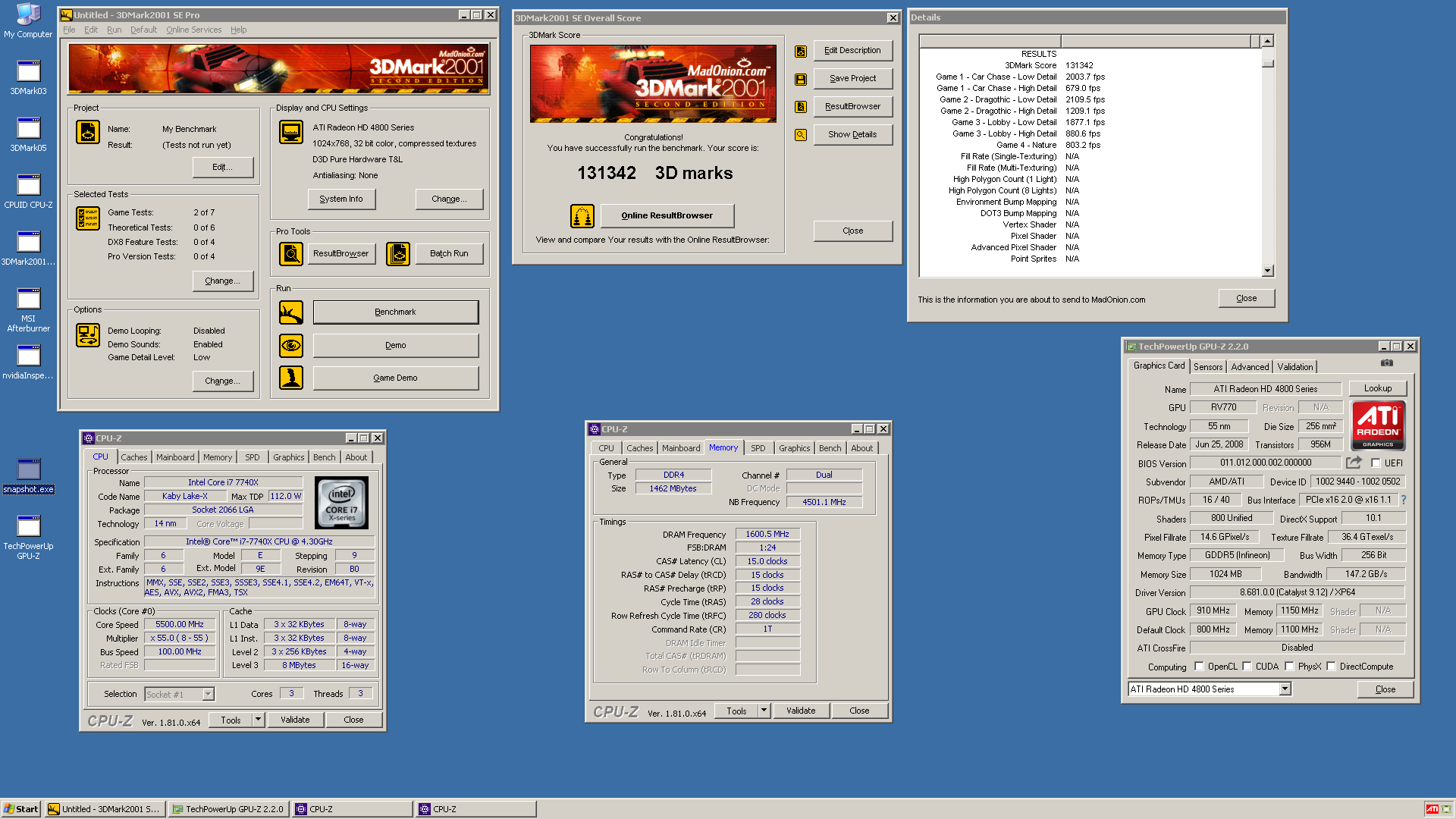Click the Demo eye icon
1456x819 pixels.
click(291, 346)
